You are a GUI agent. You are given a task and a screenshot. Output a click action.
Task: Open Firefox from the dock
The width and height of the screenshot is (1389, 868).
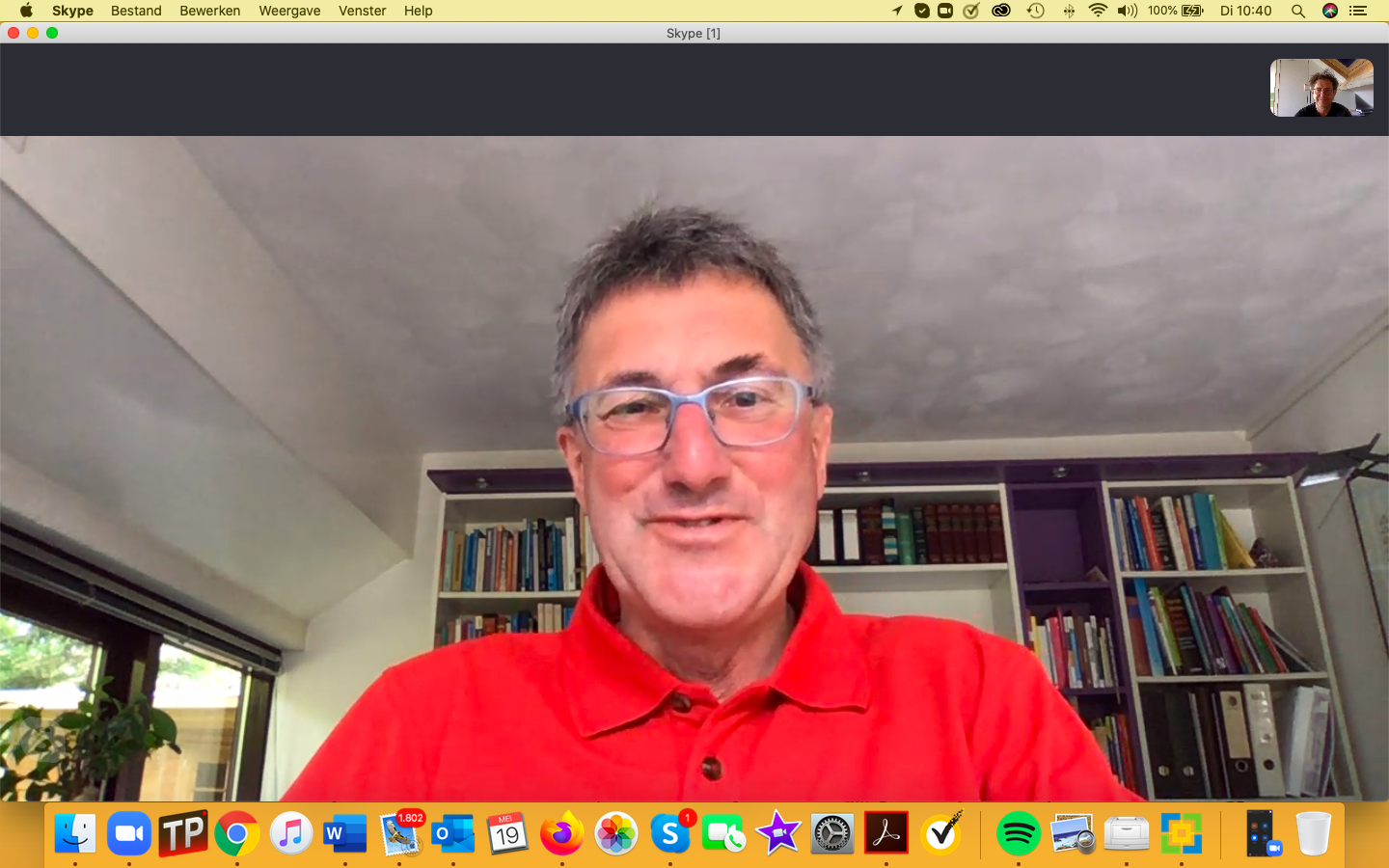click(561, 833)
